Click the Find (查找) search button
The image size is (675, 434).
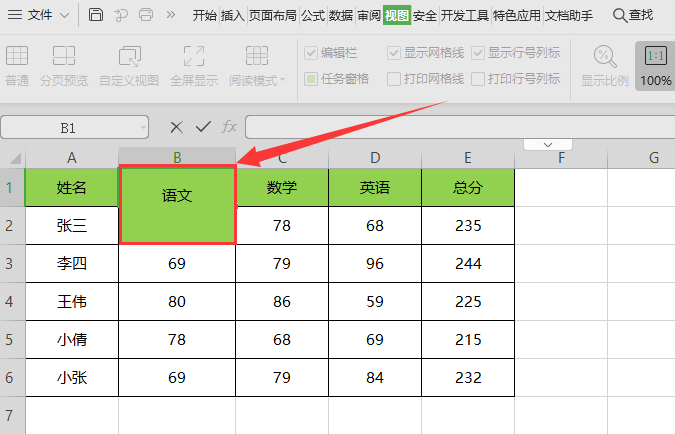click(632, 15)
